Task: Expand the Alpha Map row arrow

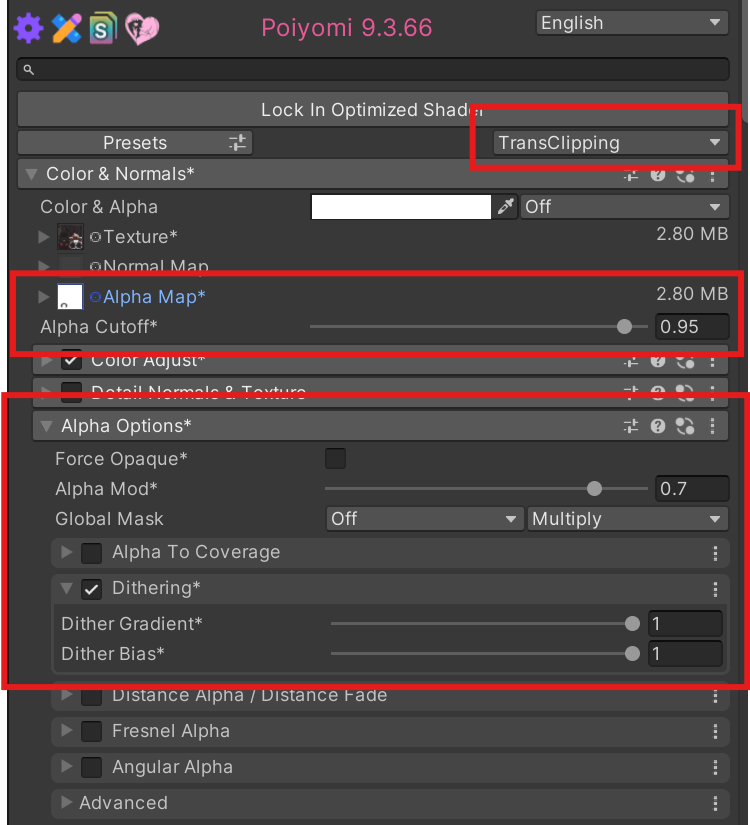Action: tap(44, 297)
